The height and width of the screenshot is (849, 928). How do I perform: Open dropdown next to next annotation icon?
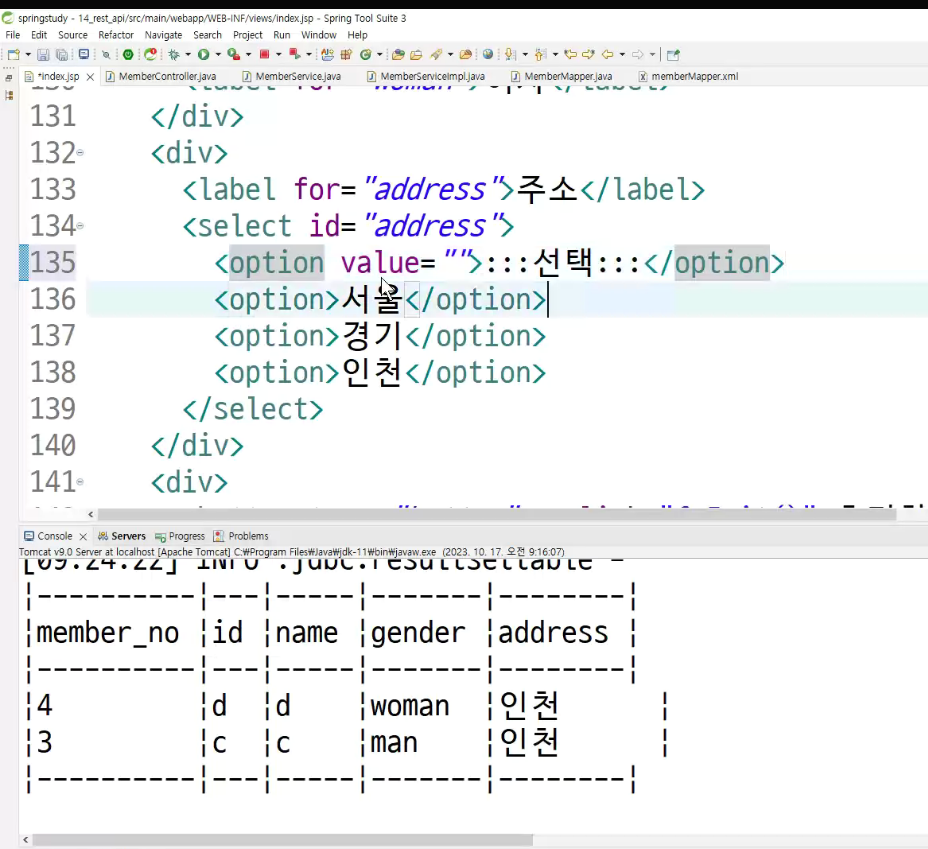[x=525, y=54]
